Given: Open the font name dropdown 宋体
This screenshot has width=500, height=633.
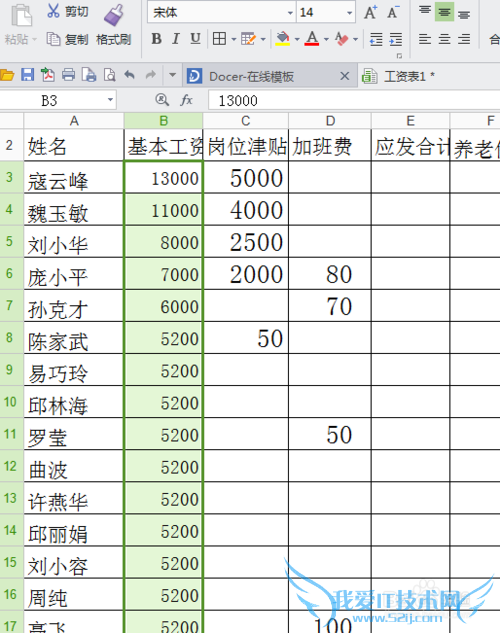Looking at the screenshot, I should pyautogui.click(x=290, y=13).
